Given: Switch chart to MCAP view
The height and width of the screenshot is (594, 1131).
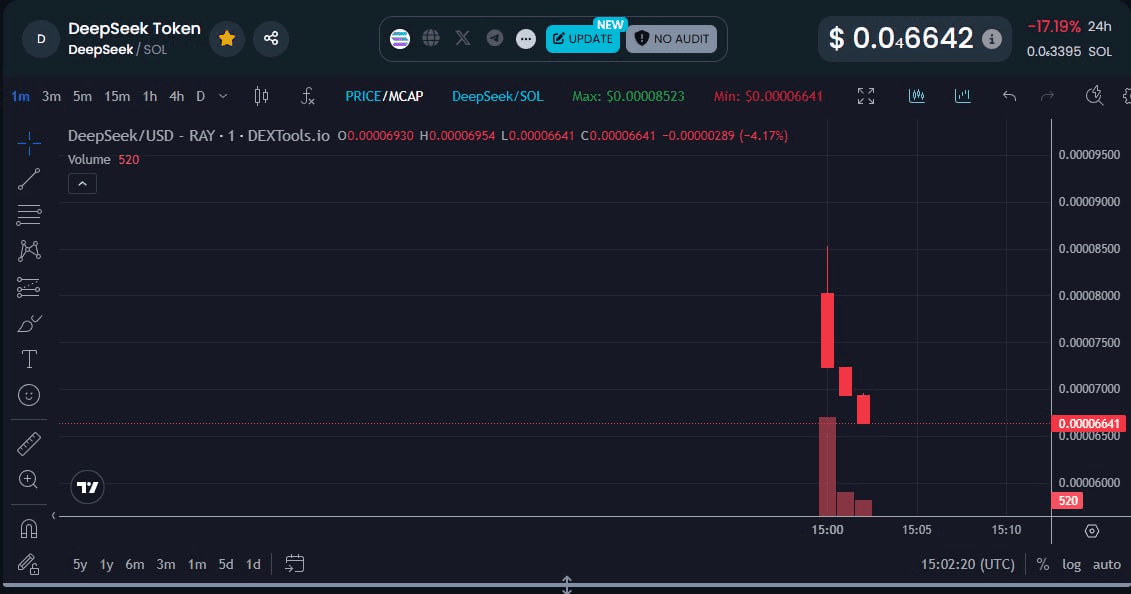Looking at the screenshot, I should (406, 96).
